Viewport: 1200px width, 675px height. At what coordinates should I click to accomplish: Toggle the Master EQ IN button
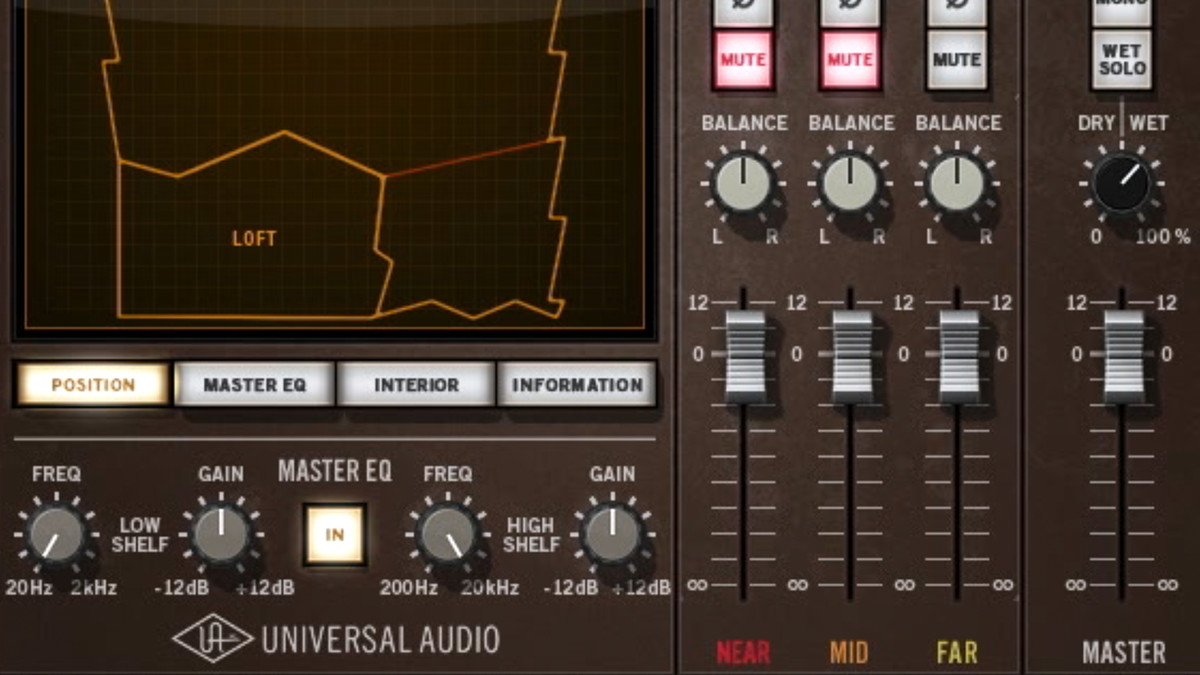tap(335, 534)
